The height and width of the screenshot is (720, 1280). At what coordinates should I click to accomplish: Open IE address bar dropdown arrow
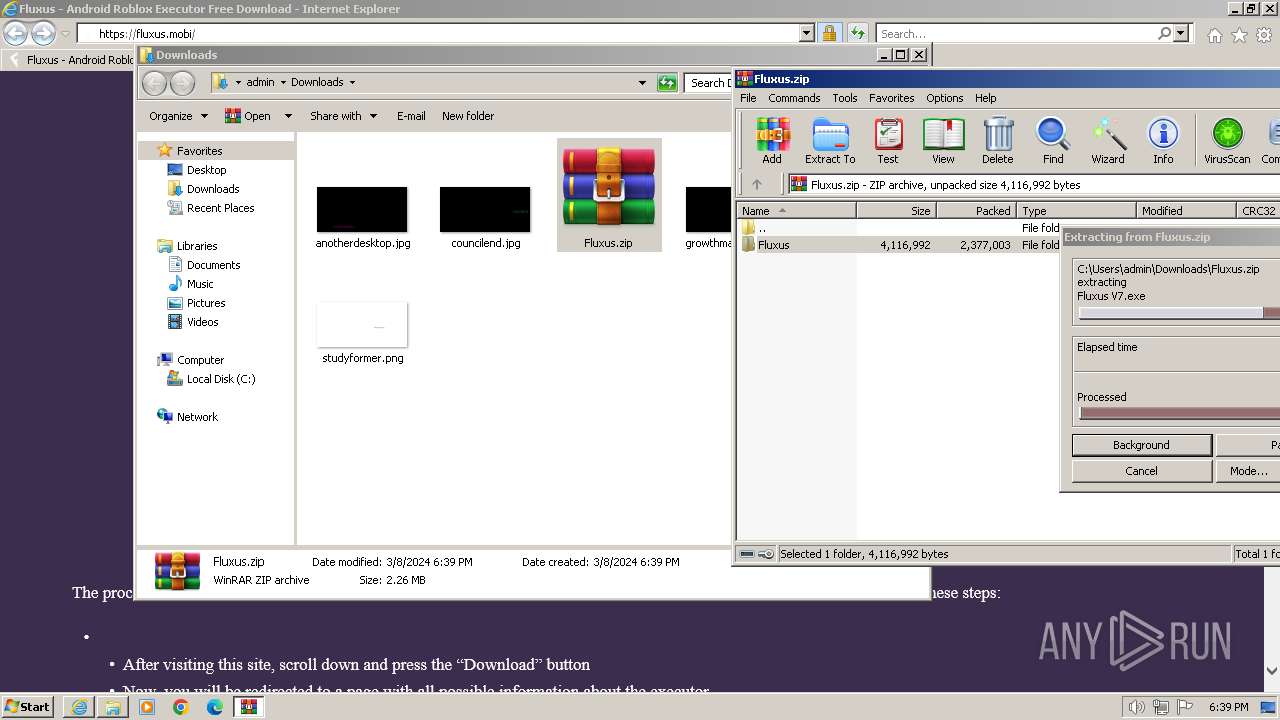(x=807, y=33)
